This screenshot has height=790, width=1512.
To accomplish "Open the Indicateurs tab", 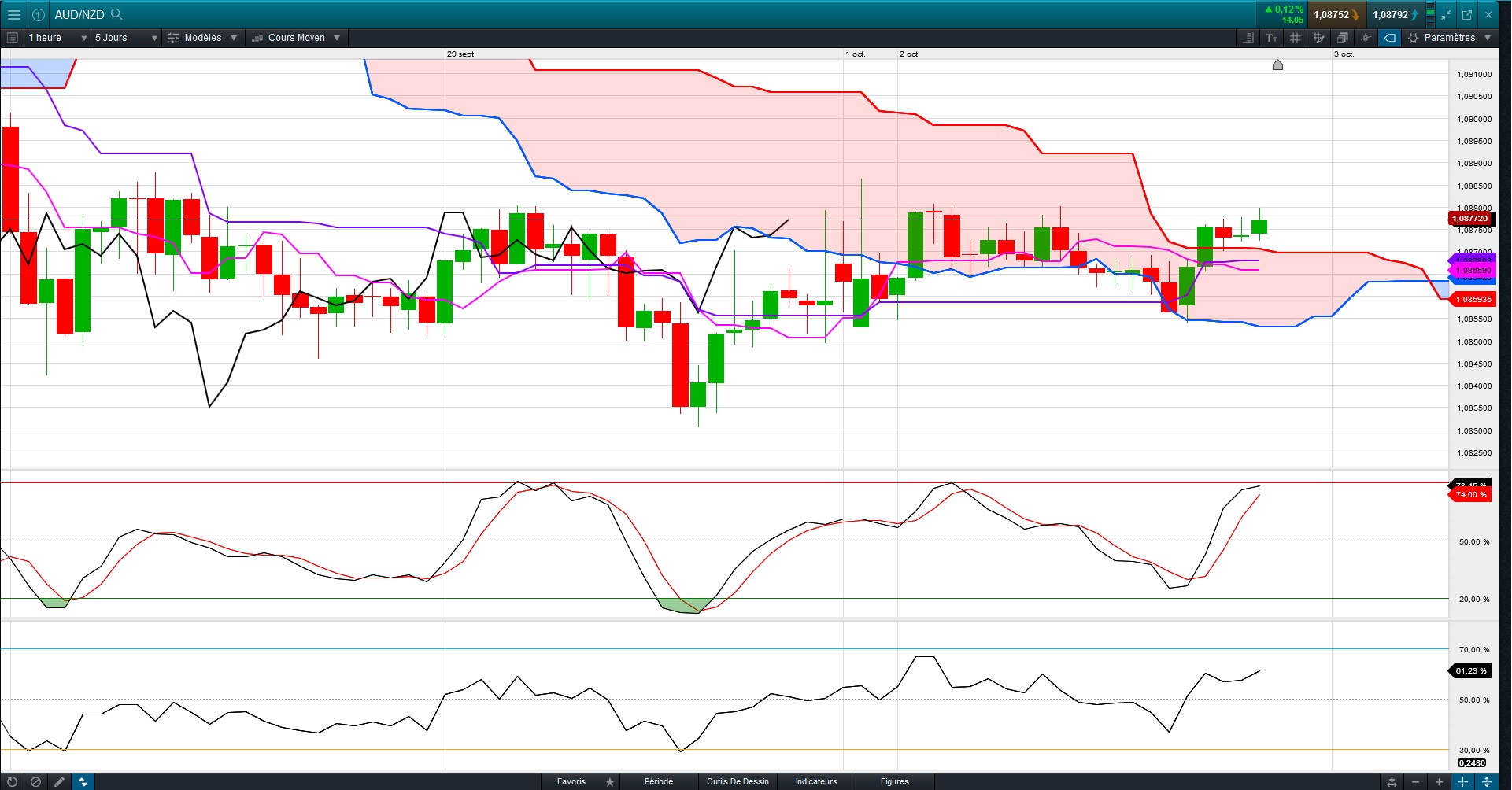I will [816, 781].
